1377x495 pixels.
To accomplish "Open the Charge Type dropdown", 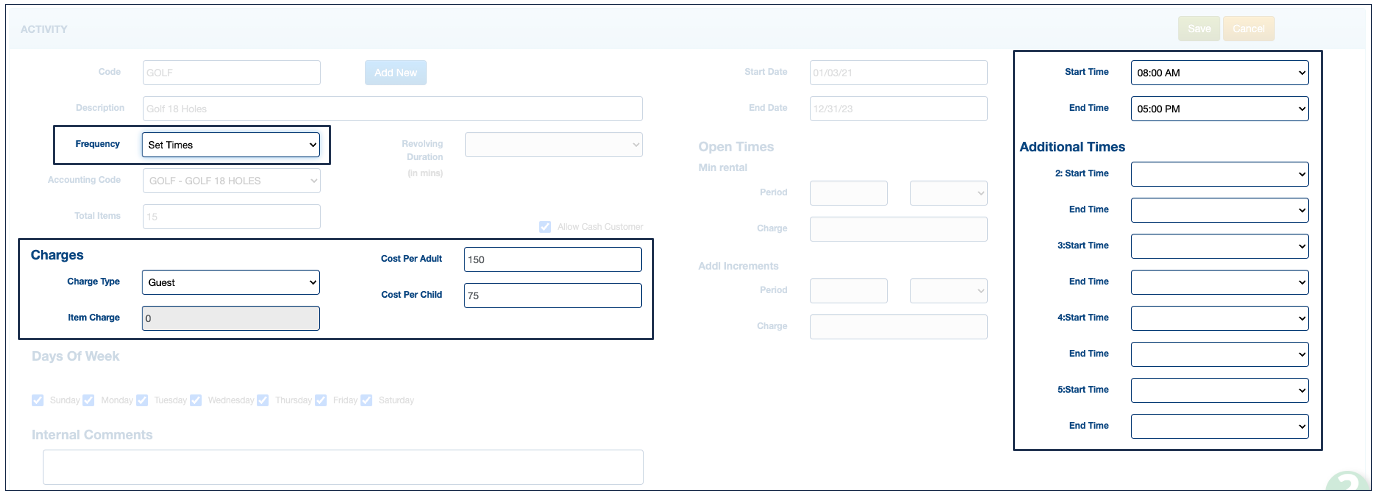I will click(x=231, y=282).
